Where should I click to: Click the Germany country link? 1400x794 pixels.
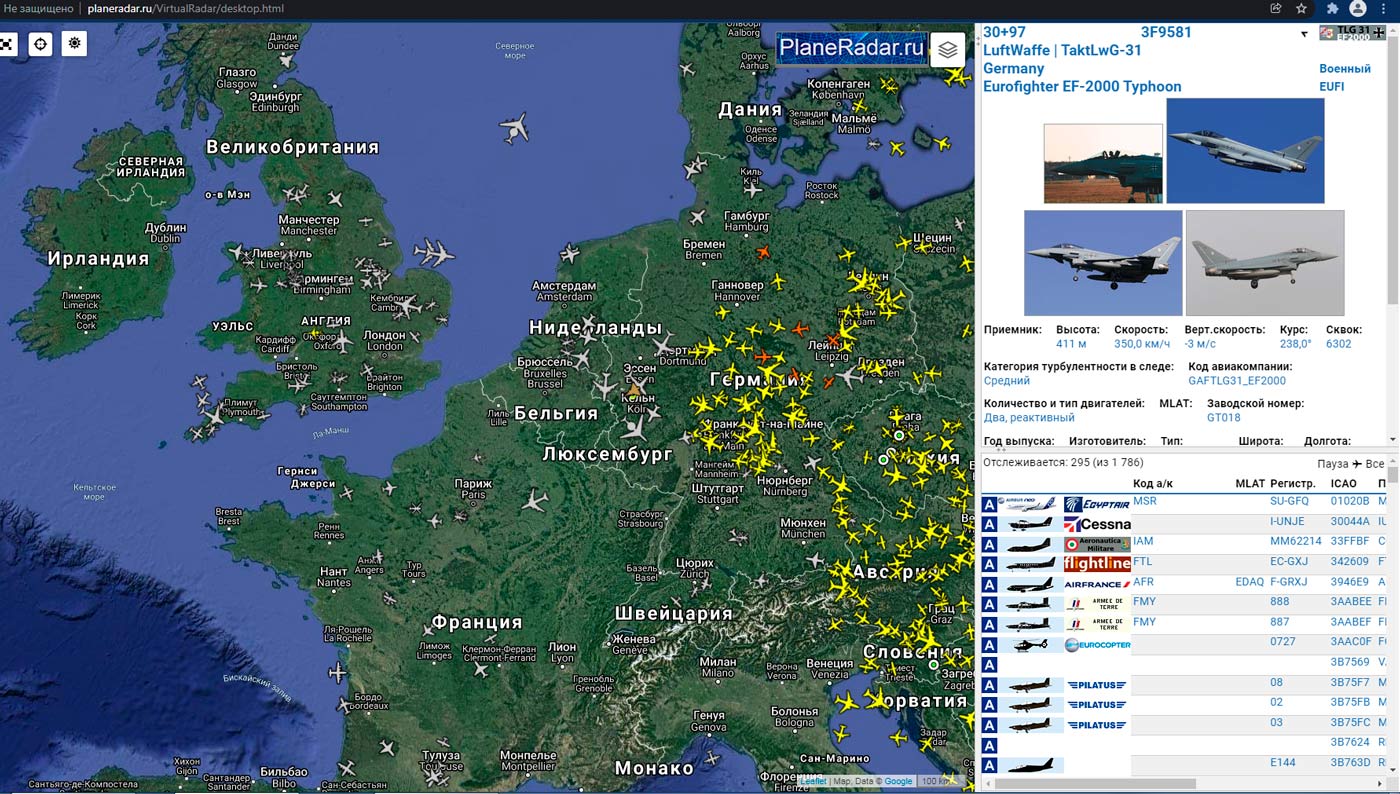(x=1013, y=69)
